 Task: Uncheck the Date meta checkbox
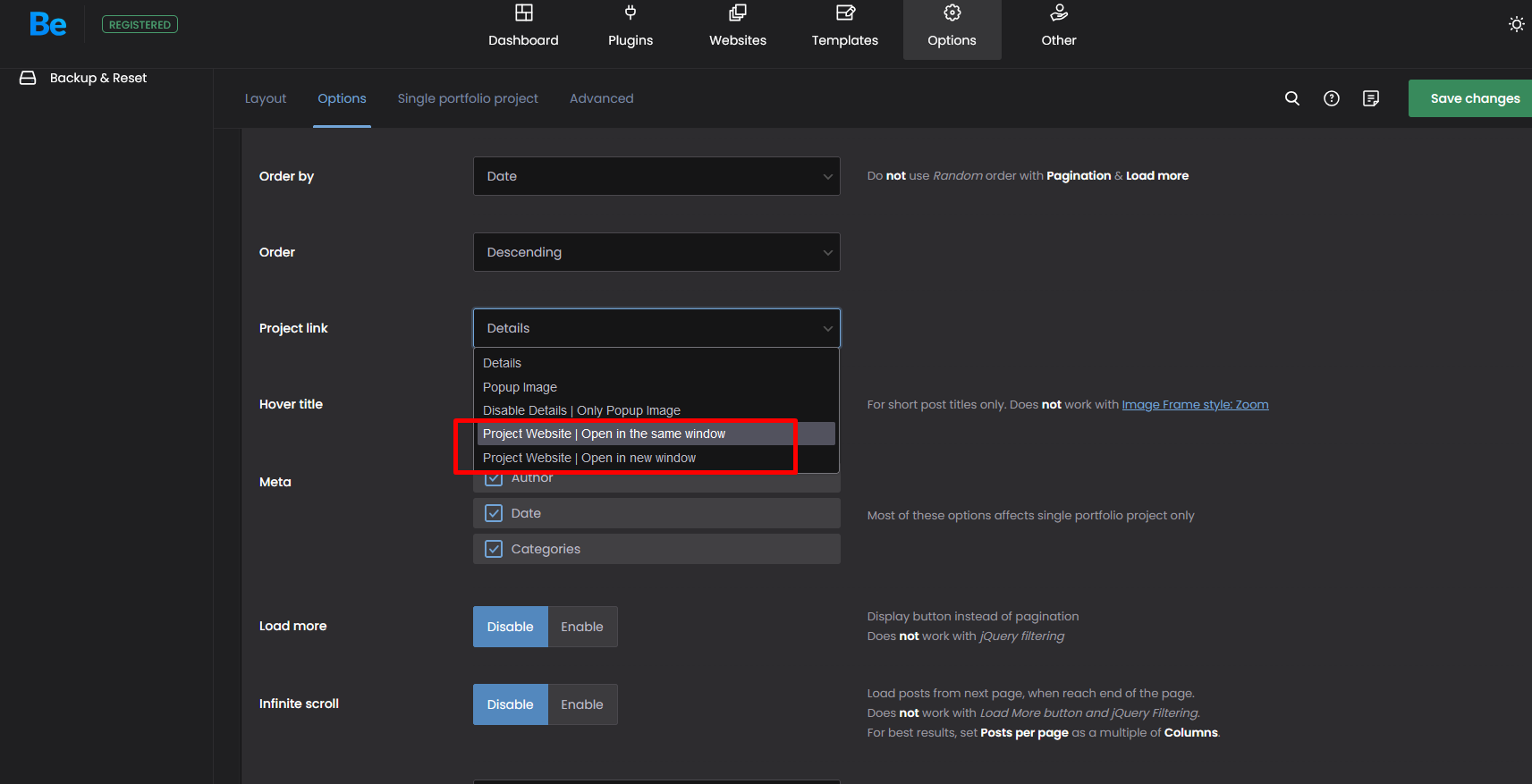(494, 513)
